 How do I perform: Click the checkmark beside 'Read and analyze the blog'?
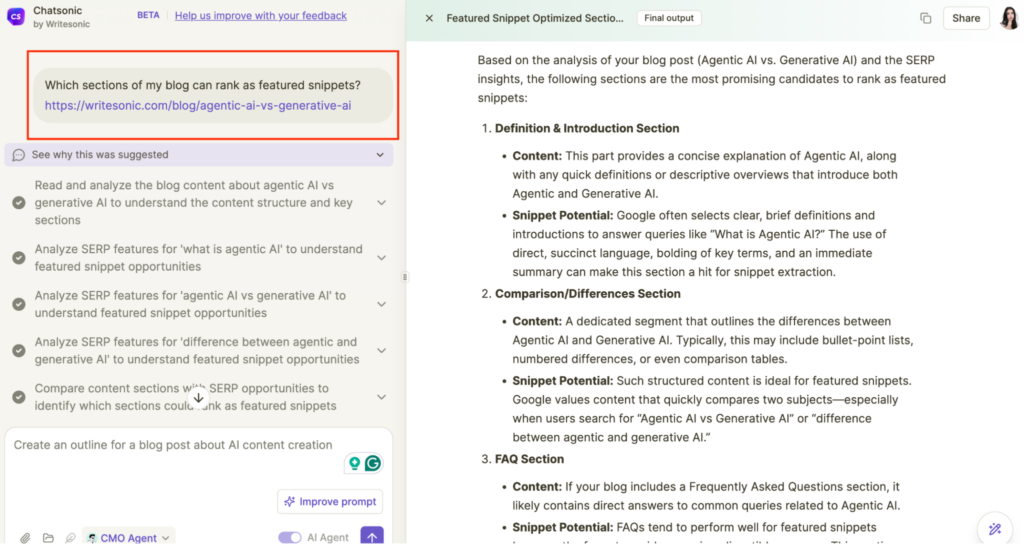coord(19,202)
